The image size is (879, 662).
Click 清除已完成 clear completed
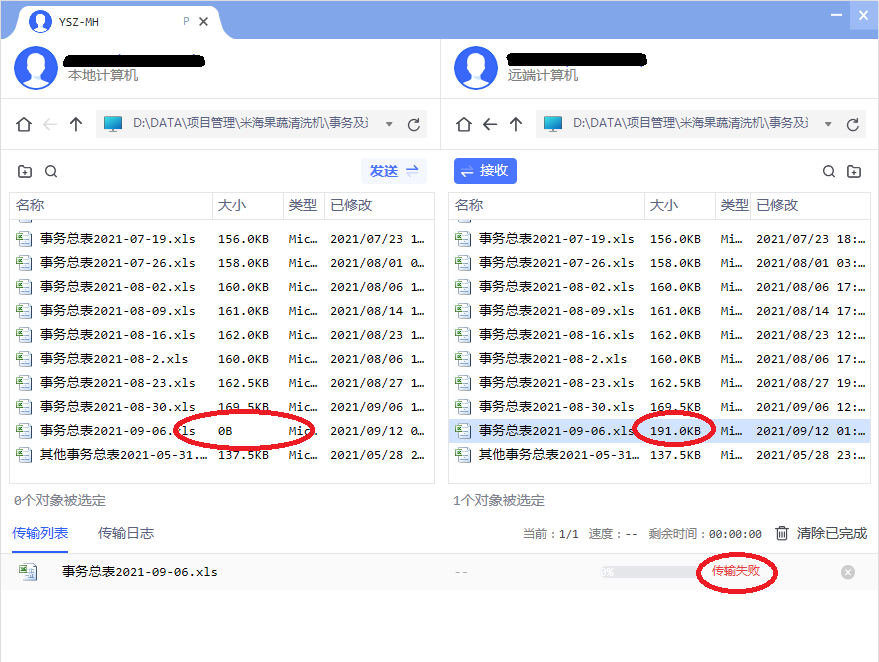(x=832, y=533)
